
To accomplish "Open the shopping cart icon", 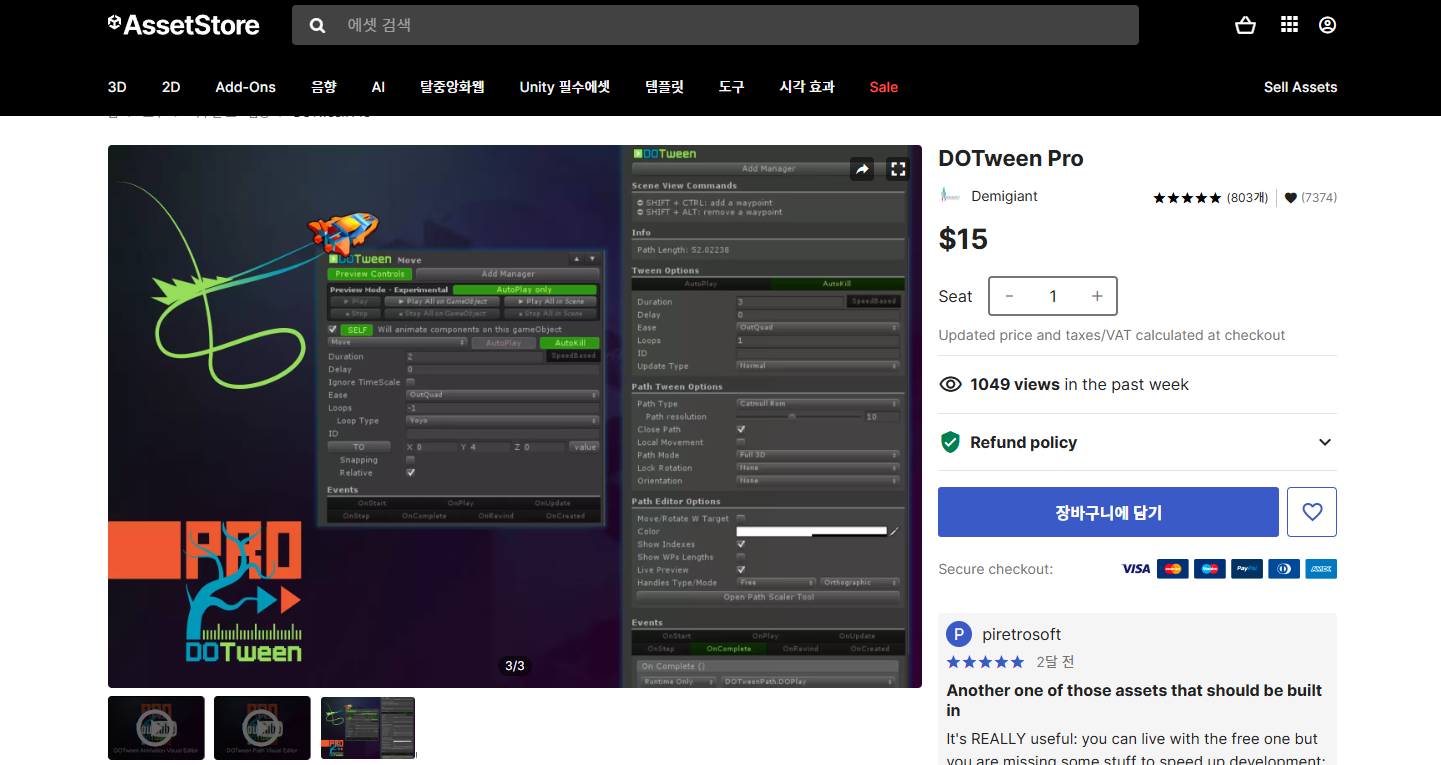I will pyautogui.click(x=1245, y=25).
